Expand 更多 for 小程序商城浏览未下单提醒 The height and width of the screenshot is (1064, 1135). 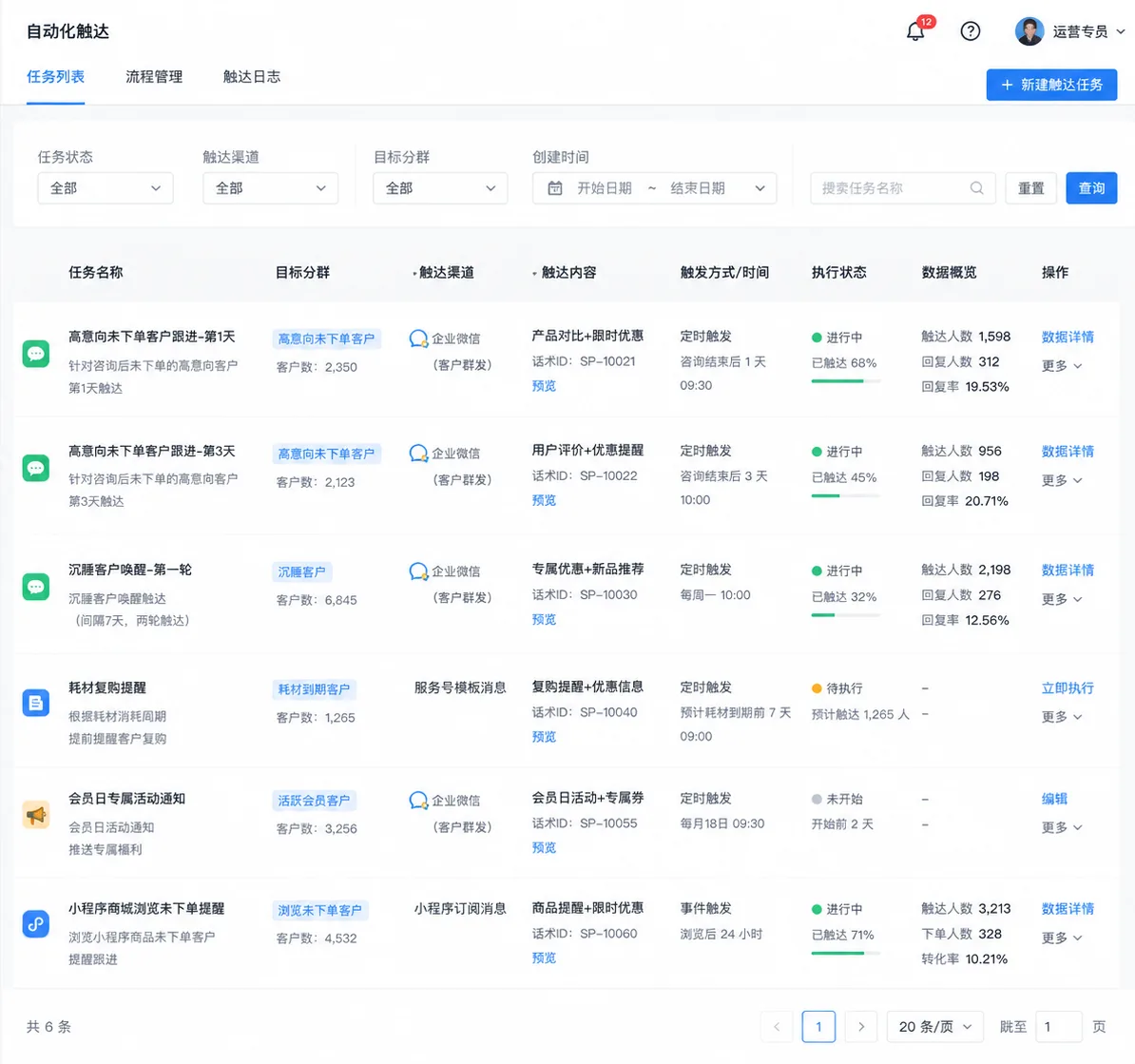(1062, 938)
